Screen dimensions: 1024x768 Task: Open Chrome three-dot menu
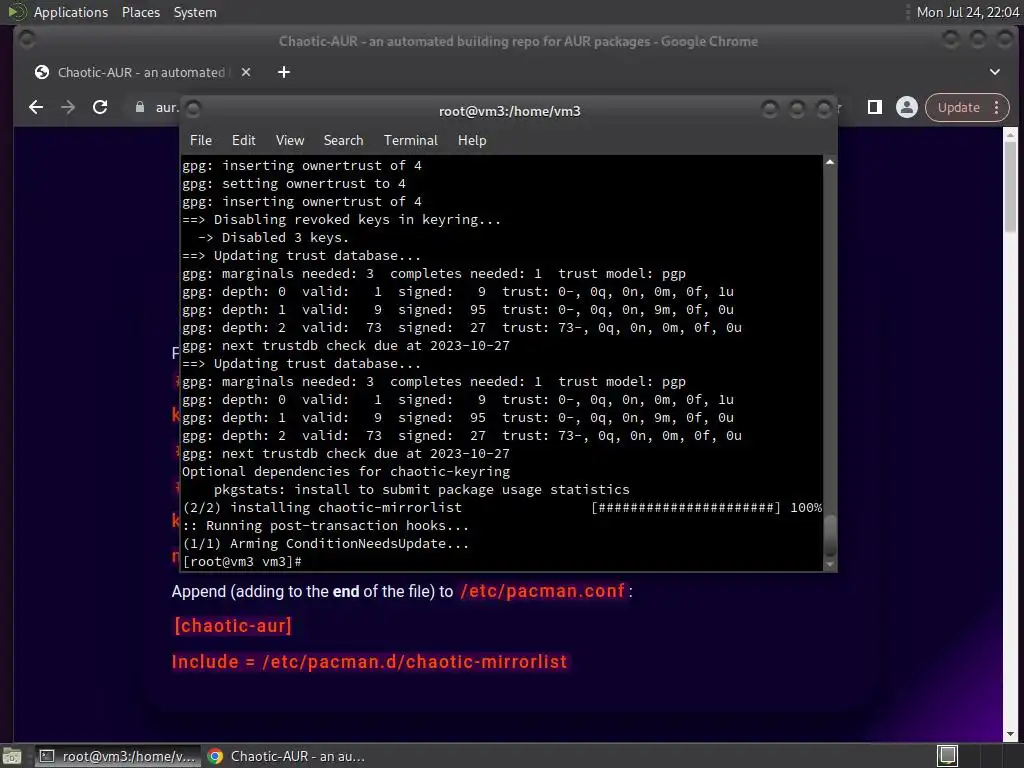click(x=997, y=107)
